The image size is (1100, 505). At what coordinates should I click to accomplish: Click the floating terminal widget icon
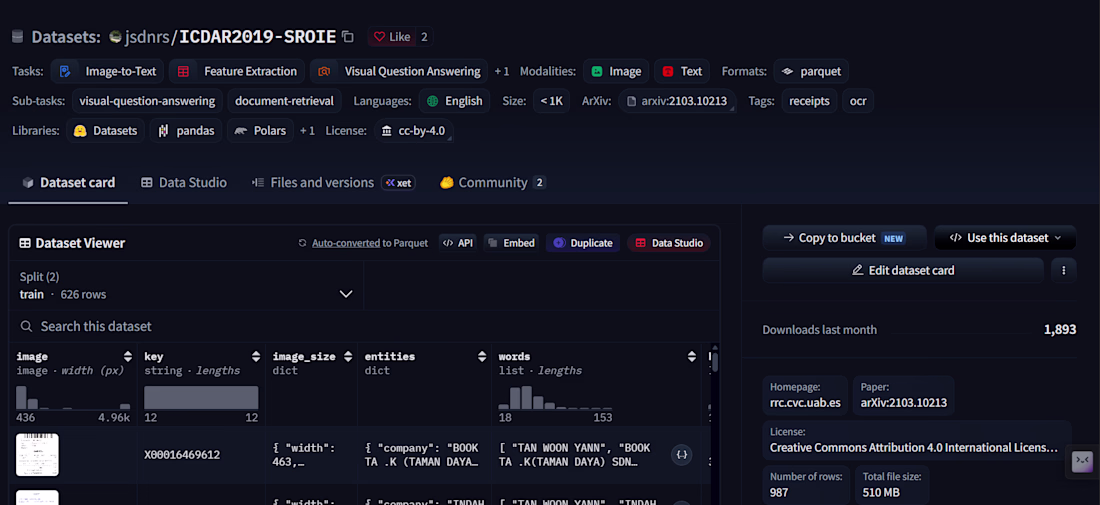(x=1082, y=462)
